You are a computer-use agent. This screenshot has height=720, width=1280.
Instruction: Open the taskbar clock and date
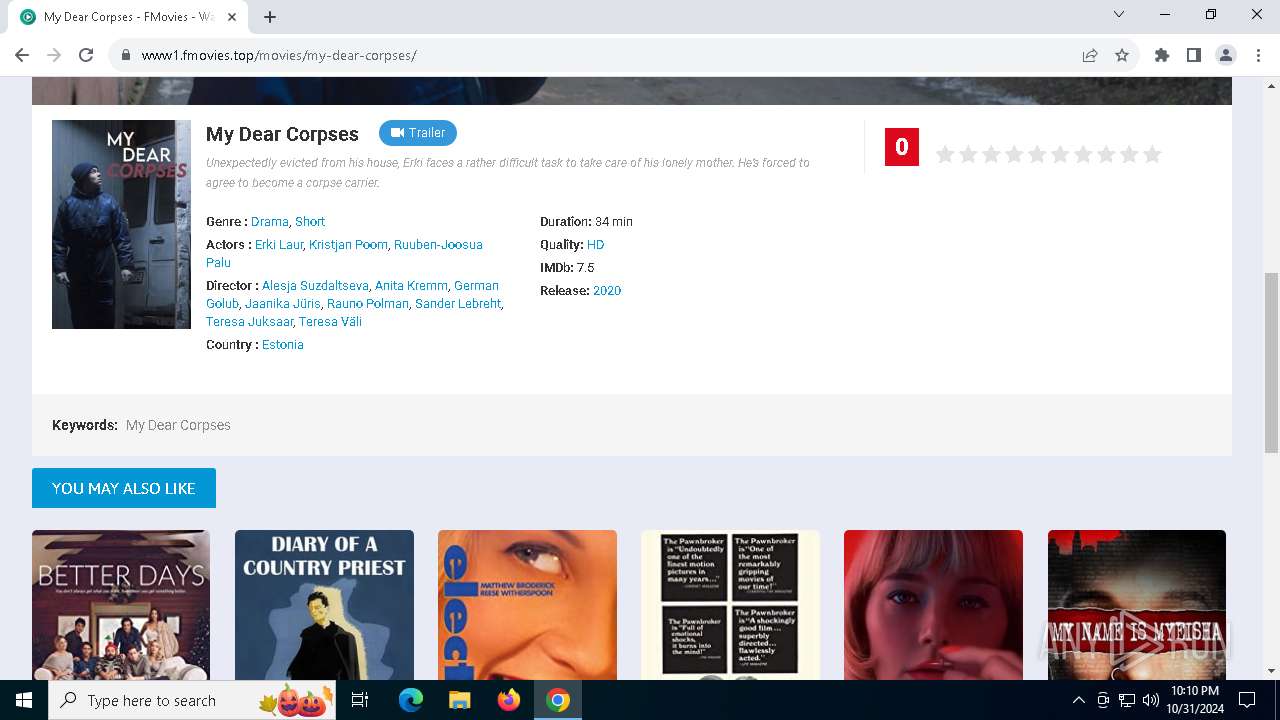pos(1194,700)
